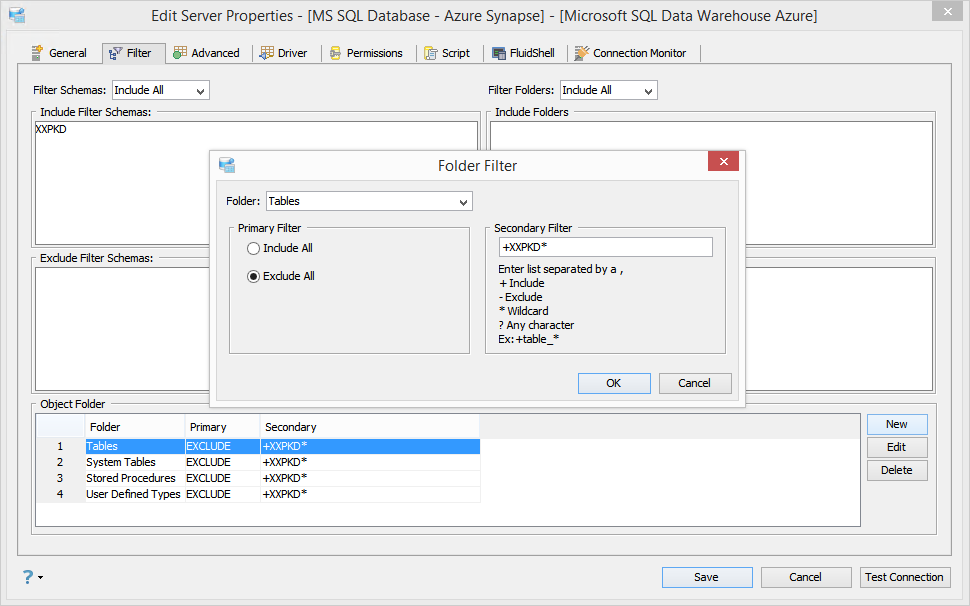Screen dimensions: 970x606
Task: Select the Include All radio button
Action: click(x=253, y=249)
